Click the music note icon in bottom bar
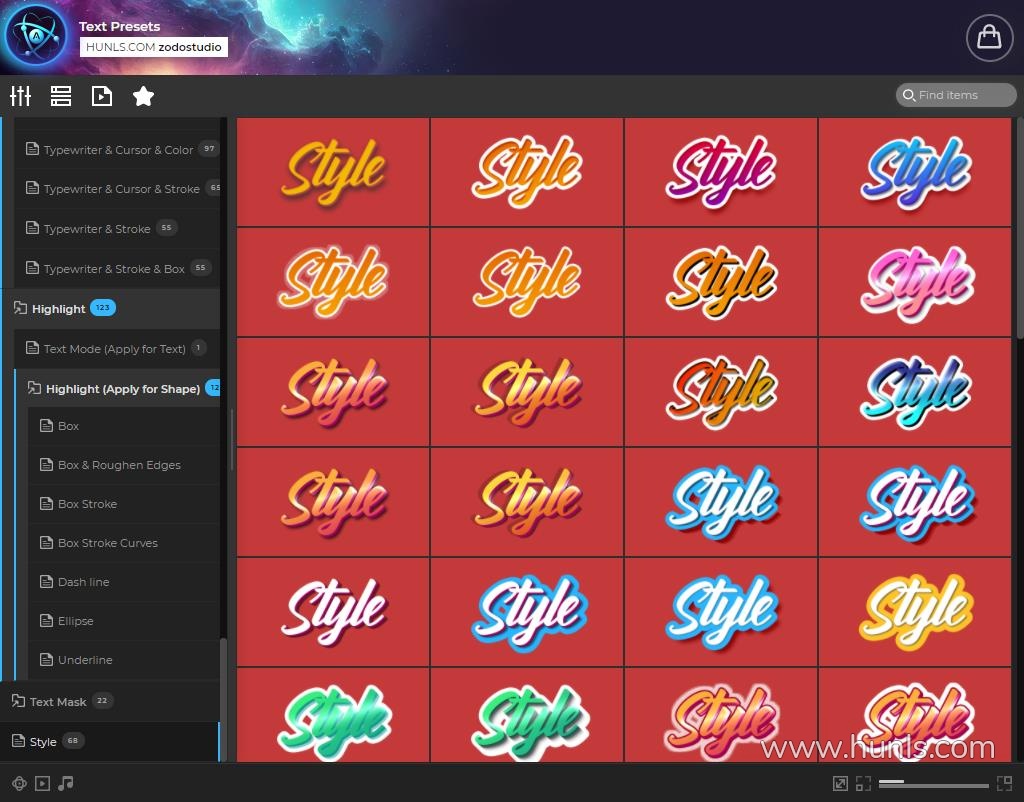This screenshot has height=802, width=1024. pyautogui.click(x=65, y=783)
